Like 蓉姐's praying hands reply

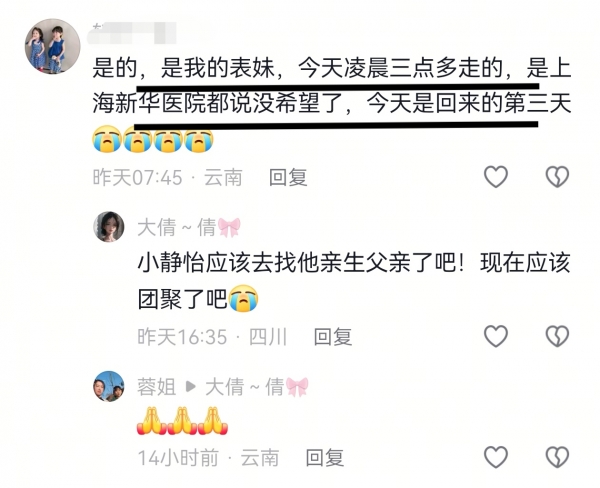[496, 457]
